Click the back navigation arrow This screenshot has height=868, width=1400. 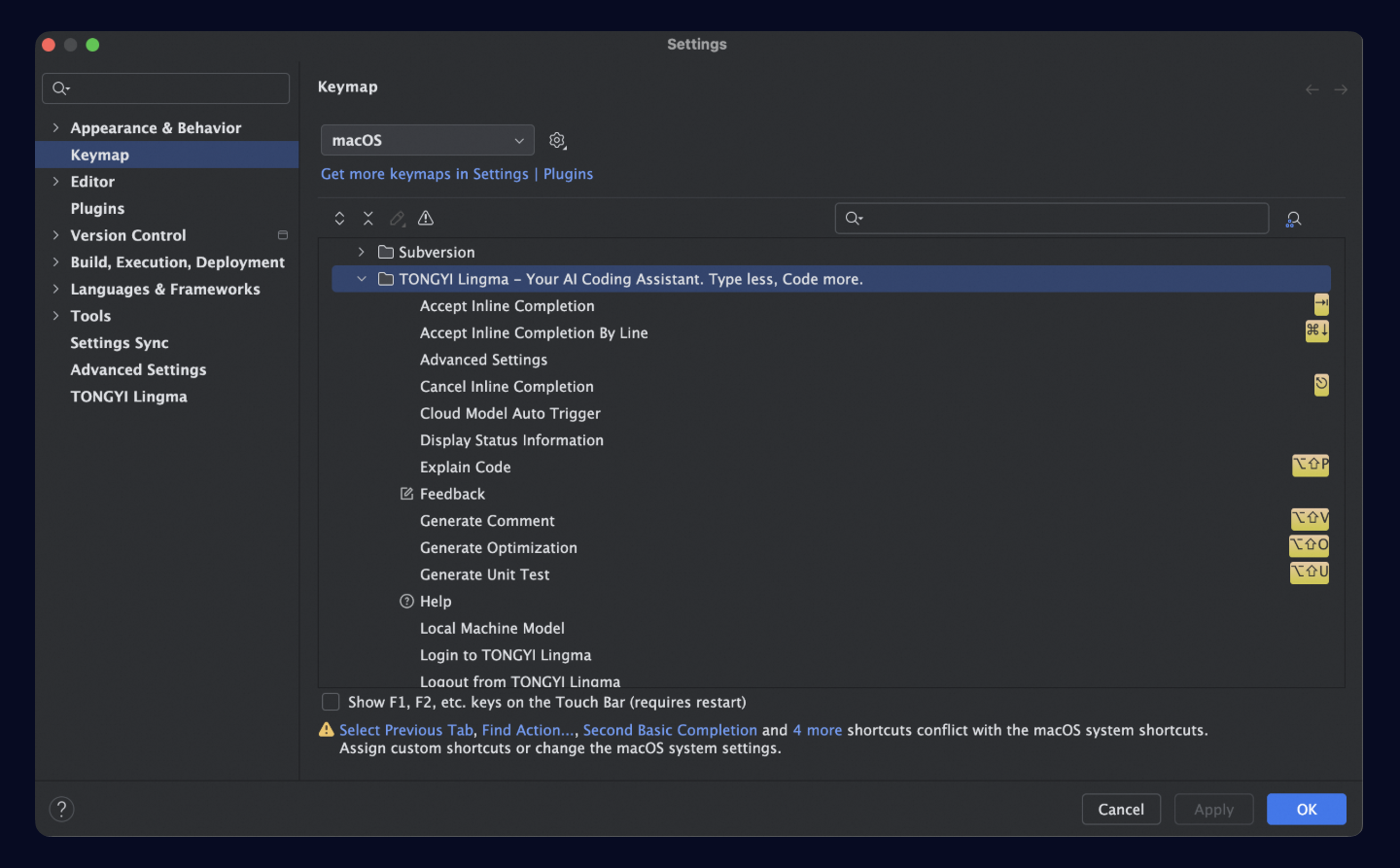(x=1312, y=89)
